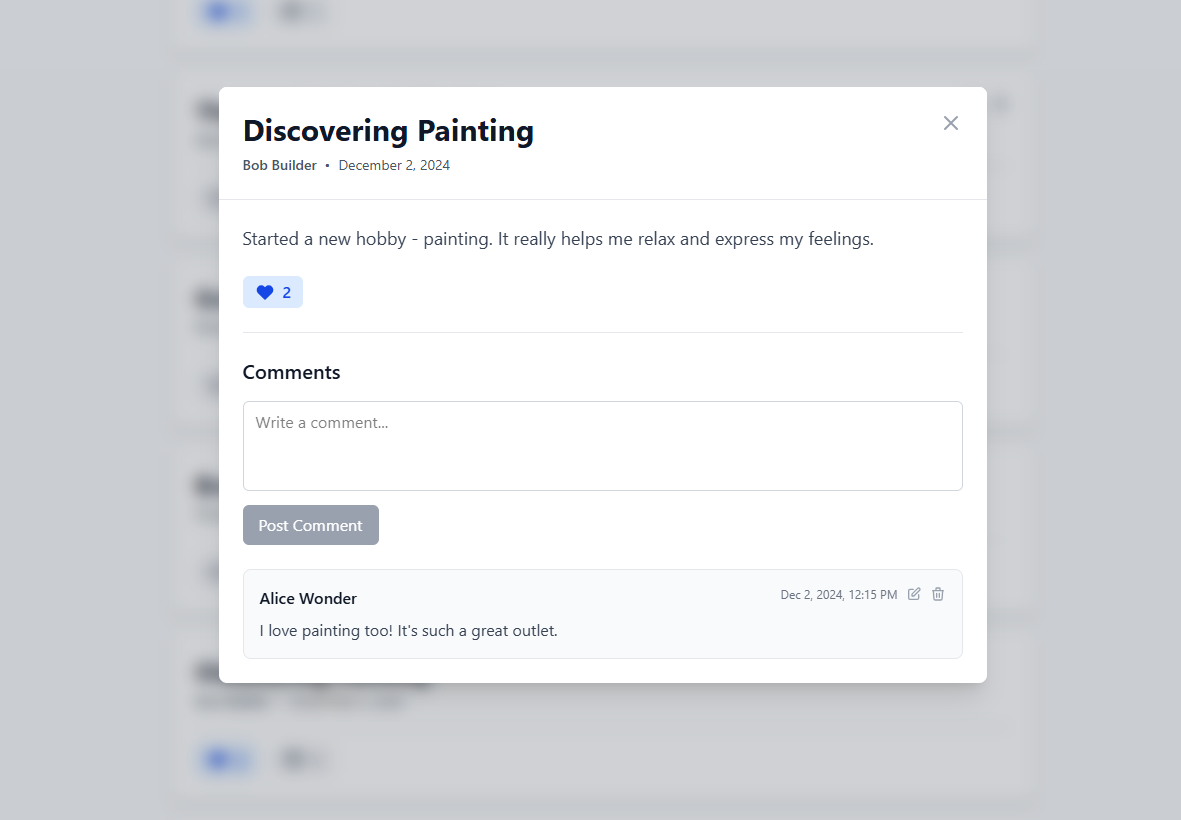Click the Alice Wonder commenter name
1181x820 pixels.
(x=308, y=598)
